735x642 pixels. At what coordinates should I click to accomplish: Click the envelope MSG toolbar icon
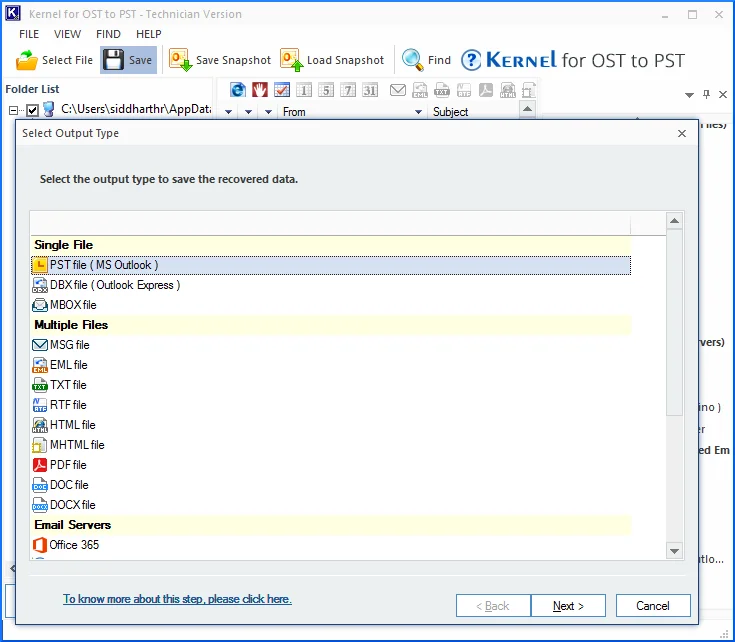coord(398,90)
